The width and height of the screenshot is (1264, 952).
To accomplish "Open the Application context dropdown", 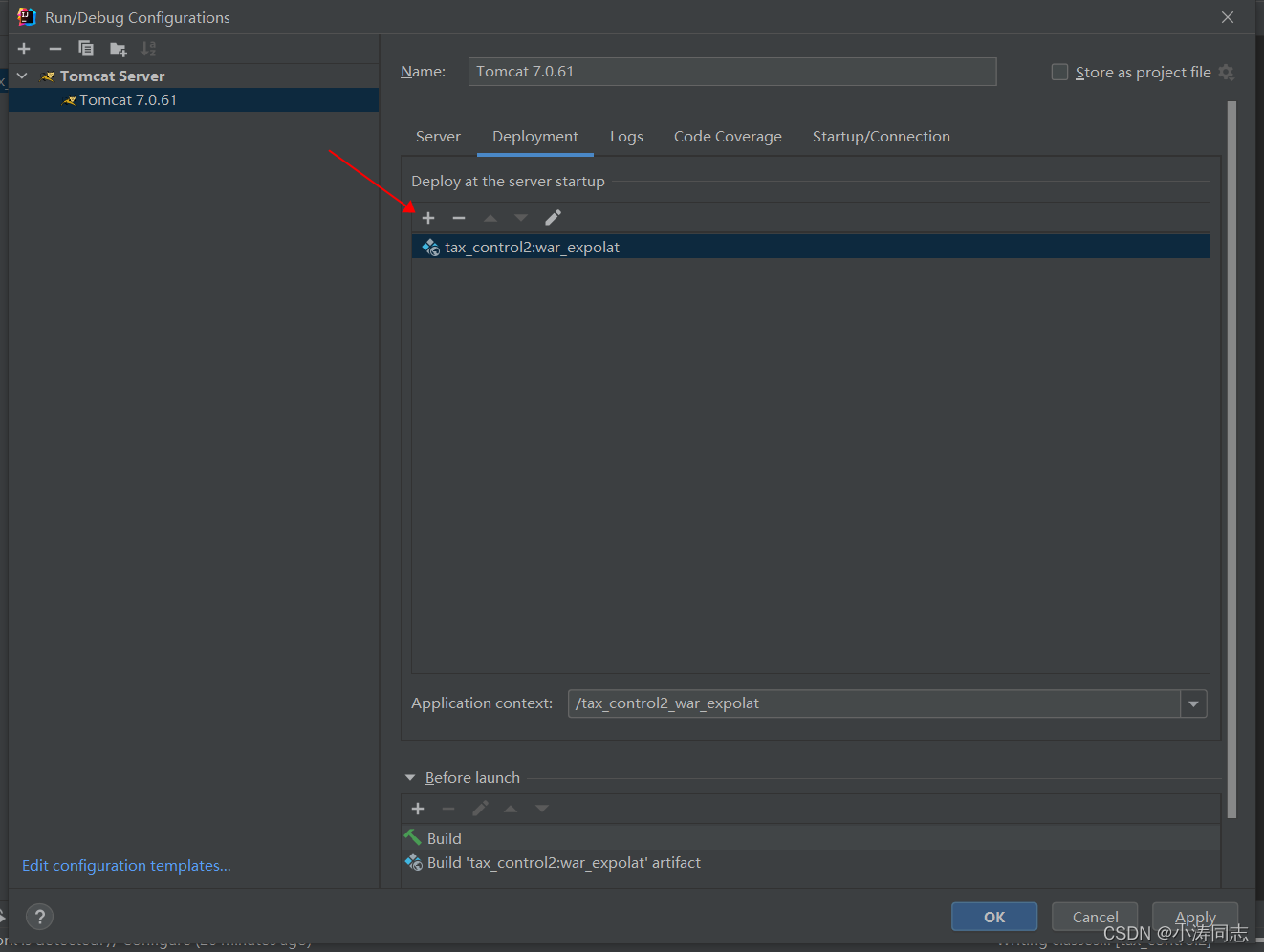I will tap(1193, 704).
